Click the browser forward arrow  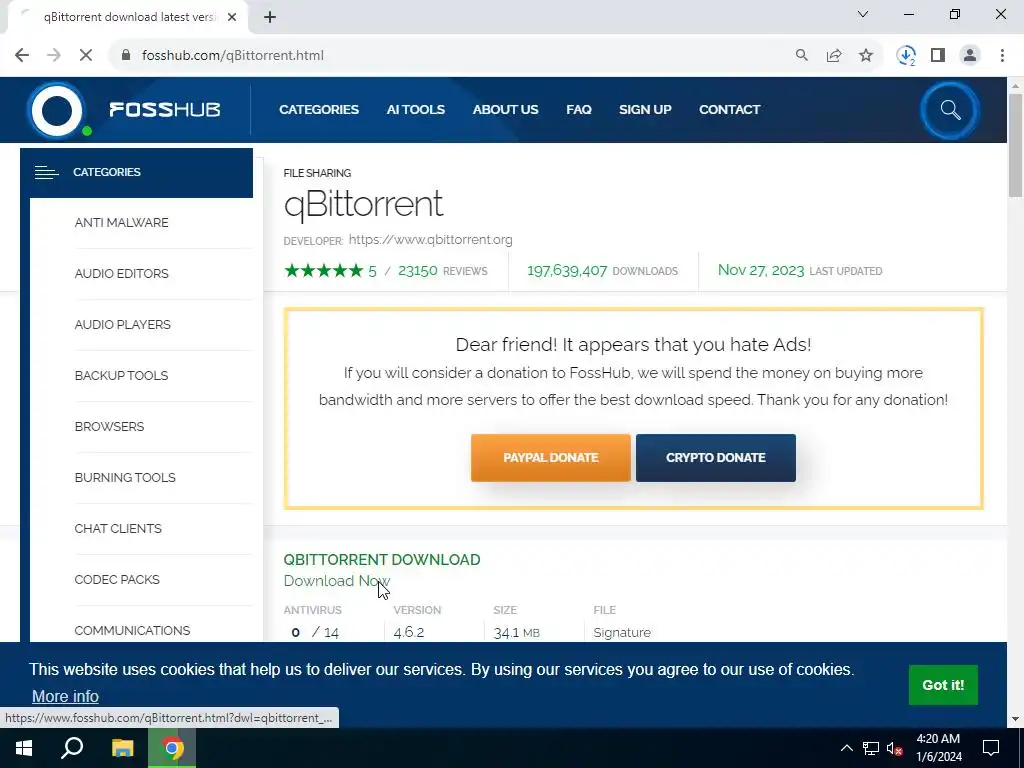click(54, 56)
